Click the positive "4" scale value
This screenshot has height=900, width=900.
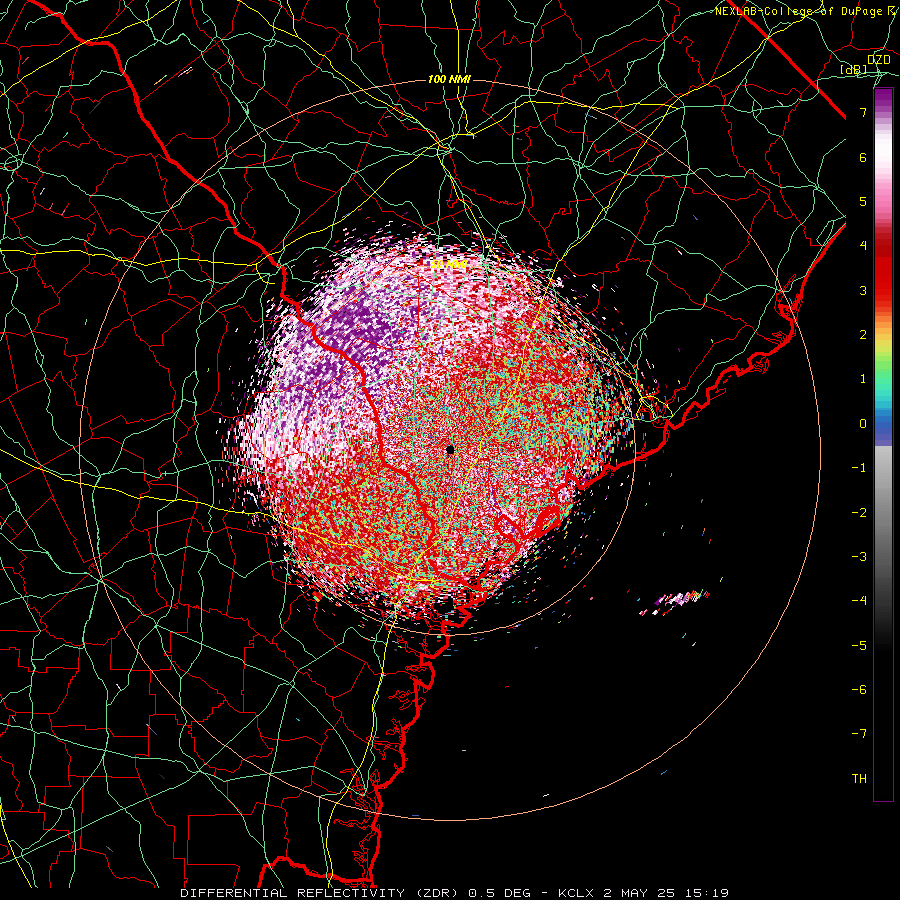863,246
